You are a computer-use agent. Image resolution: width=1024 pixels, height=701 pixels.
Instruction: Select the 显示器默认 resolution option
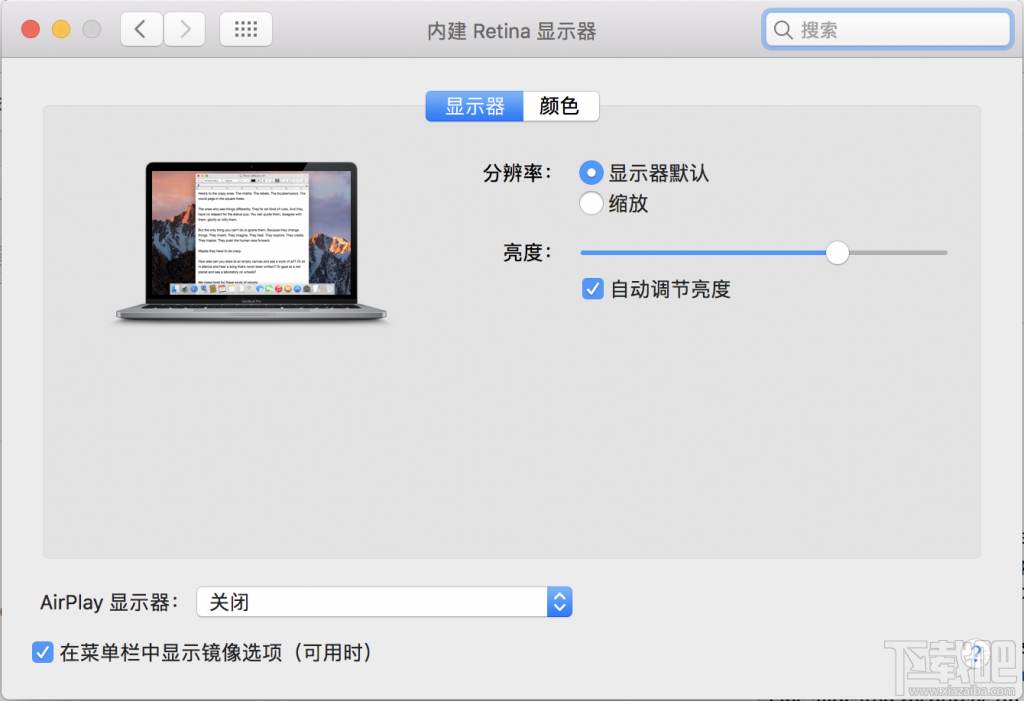[592, 172]
